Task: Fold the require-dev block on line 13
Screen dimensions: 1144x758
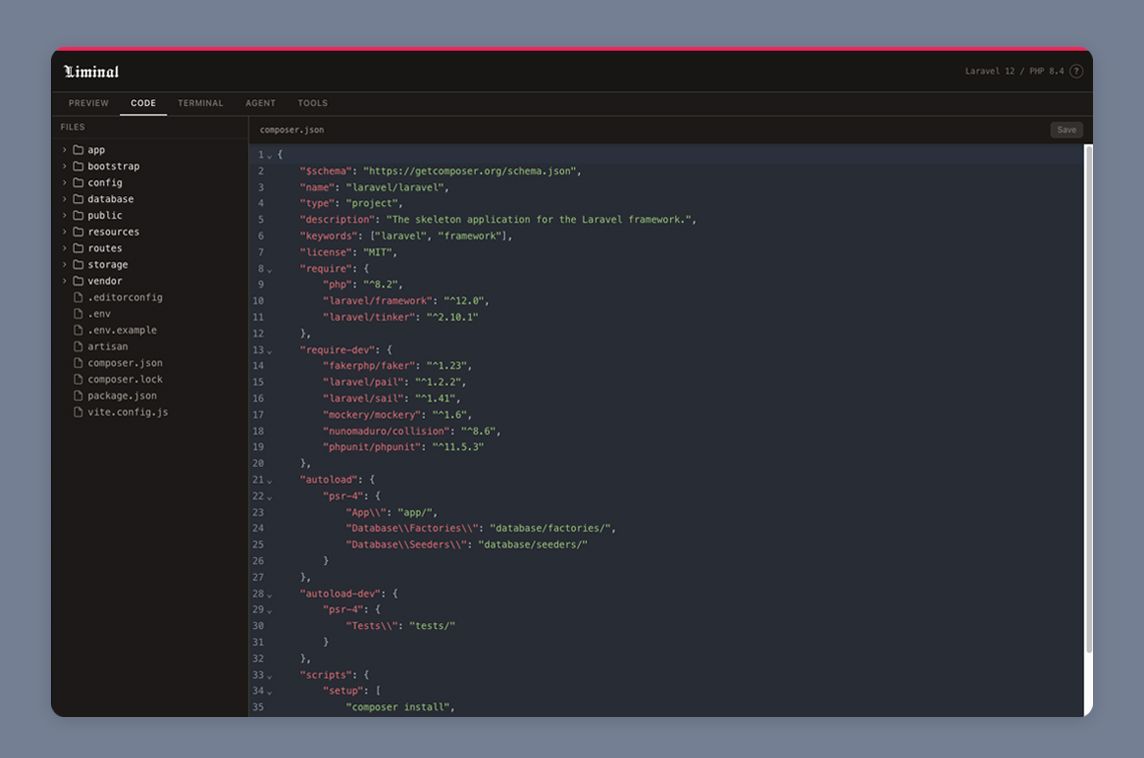Action: (x=269, y=351)
